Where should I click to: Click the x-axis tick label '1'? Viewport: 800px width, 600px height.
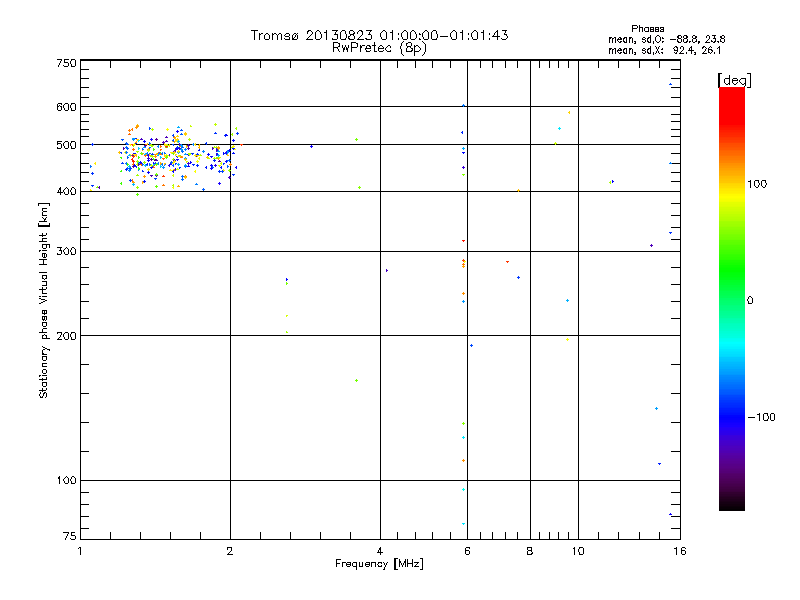coord(80,551)
